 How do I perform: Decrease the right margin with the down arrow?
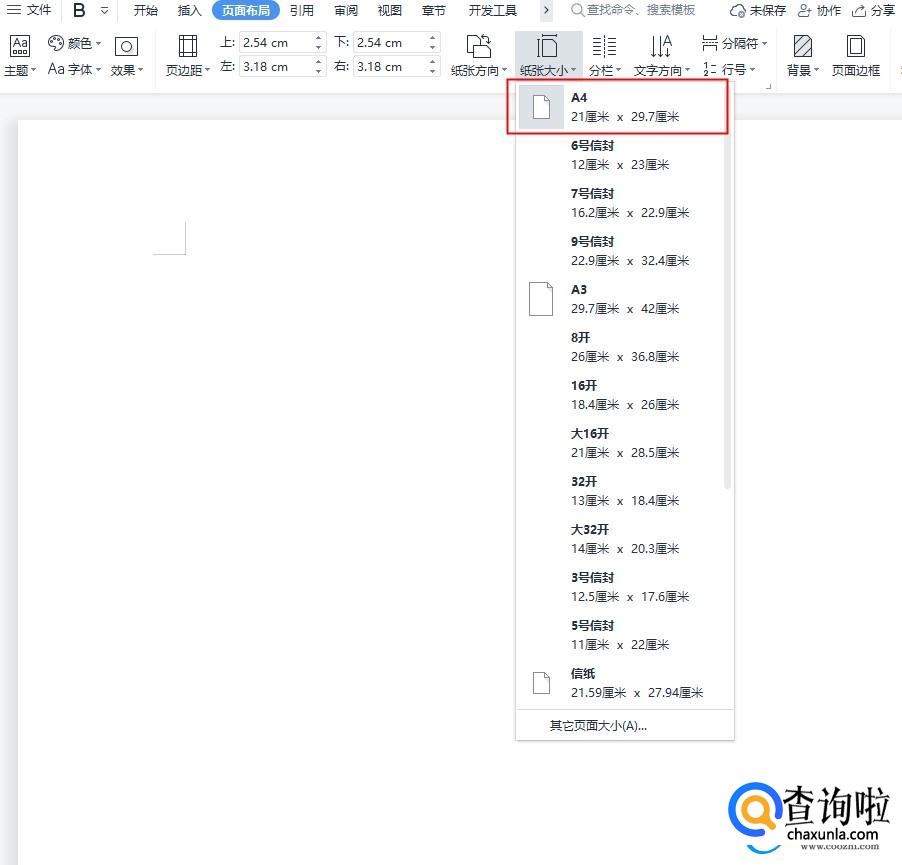[433, 72]
